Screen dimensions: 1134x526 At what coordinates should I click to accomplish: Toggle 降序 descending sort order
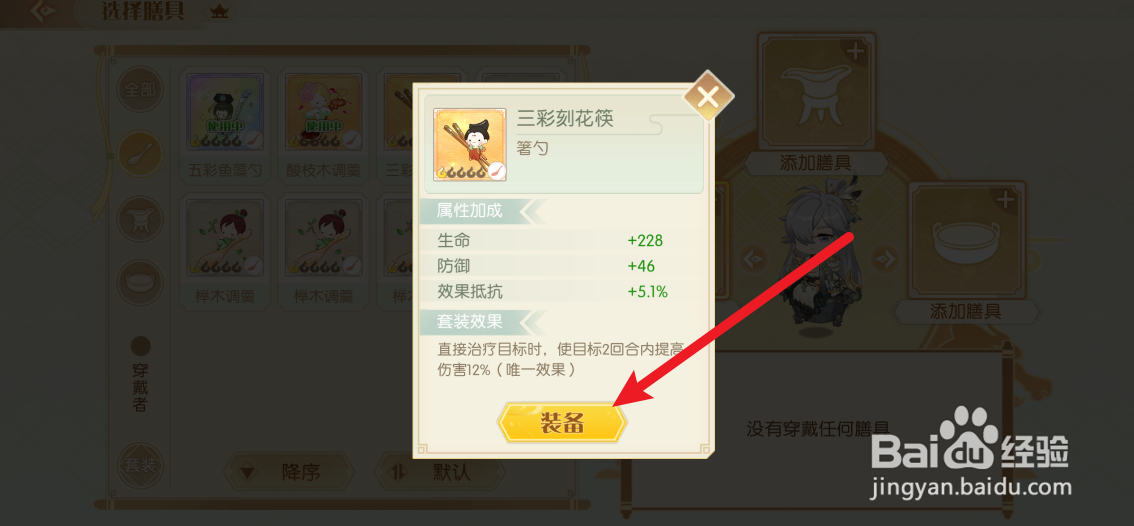(288, 473)
